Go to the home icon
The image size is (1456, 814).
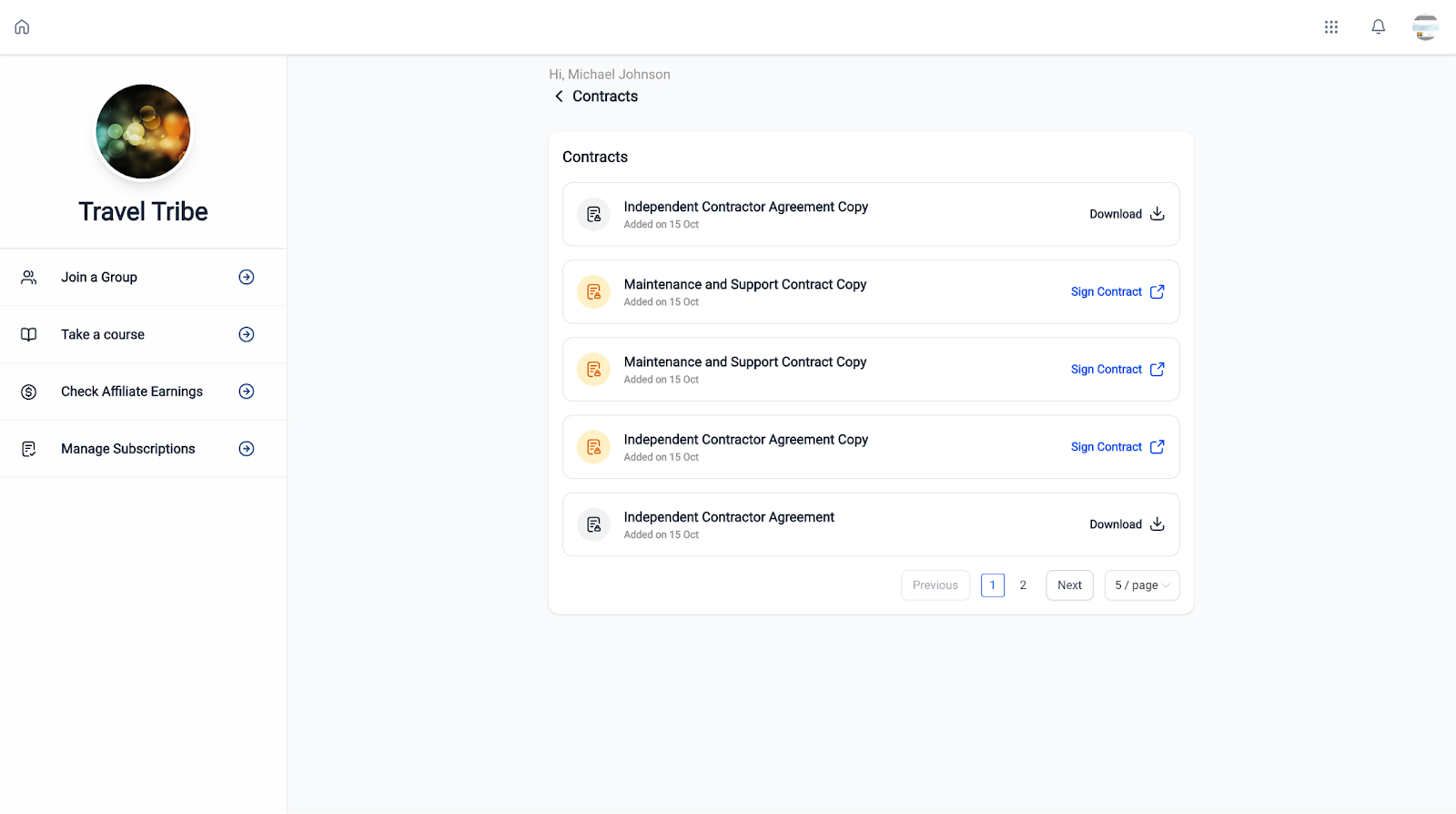coord(22,27)
